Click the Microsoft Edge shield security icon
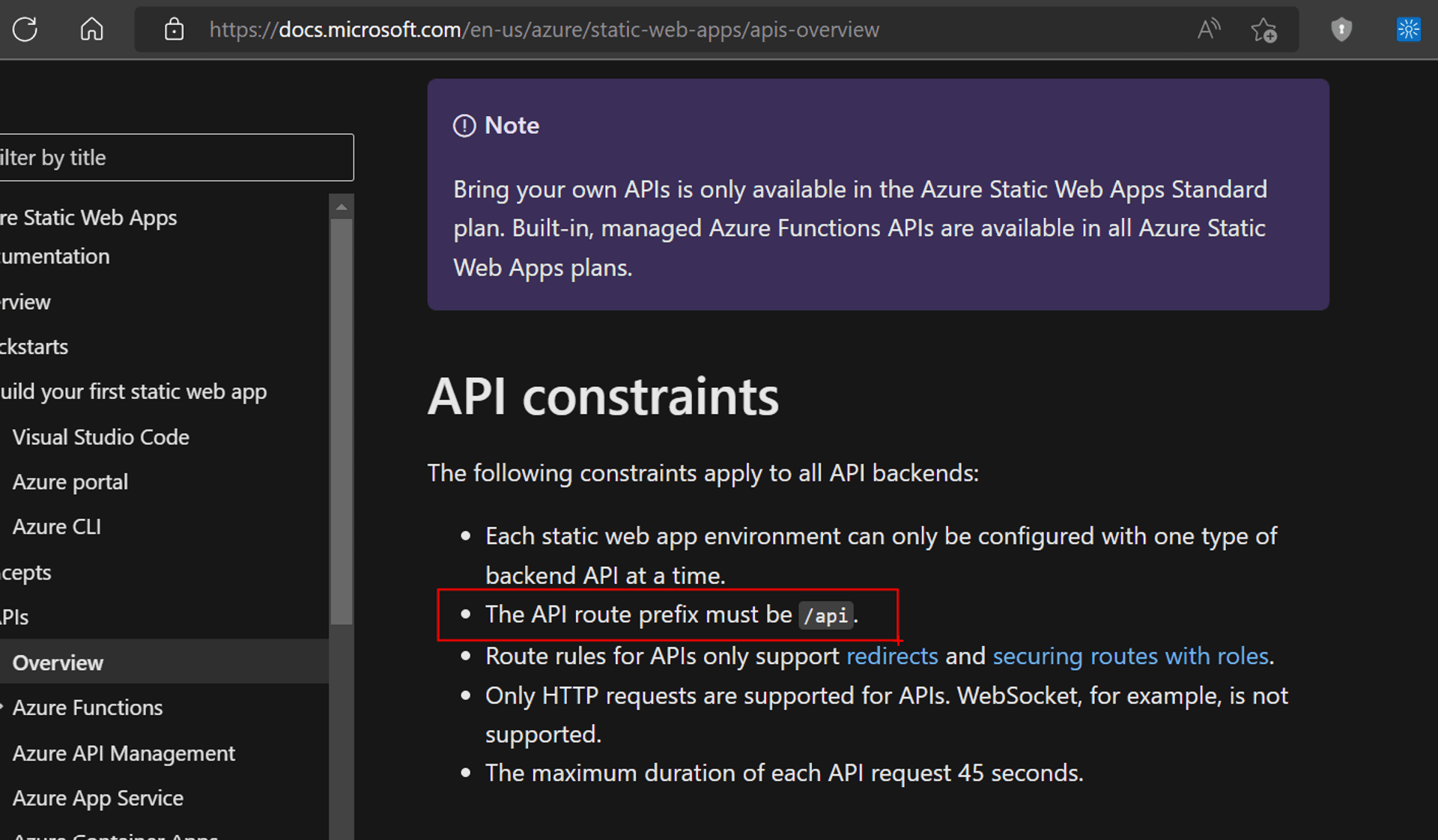 (1341, 28)
